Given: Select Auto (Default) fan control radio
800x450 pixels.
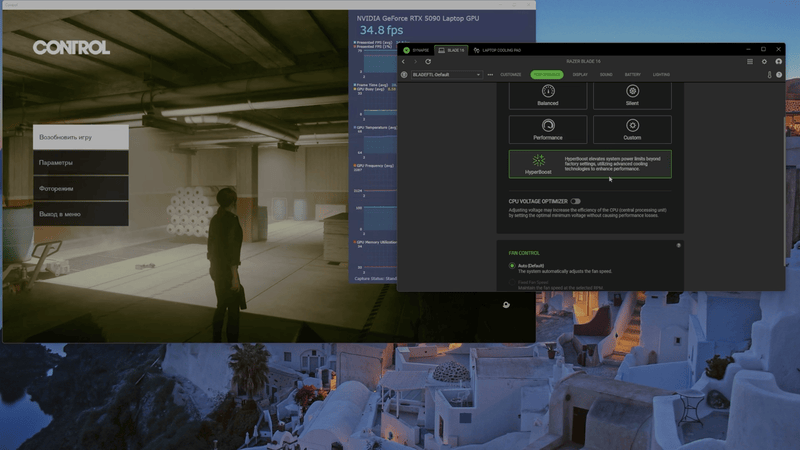Looking at the screenshot, I should (512, 266).
